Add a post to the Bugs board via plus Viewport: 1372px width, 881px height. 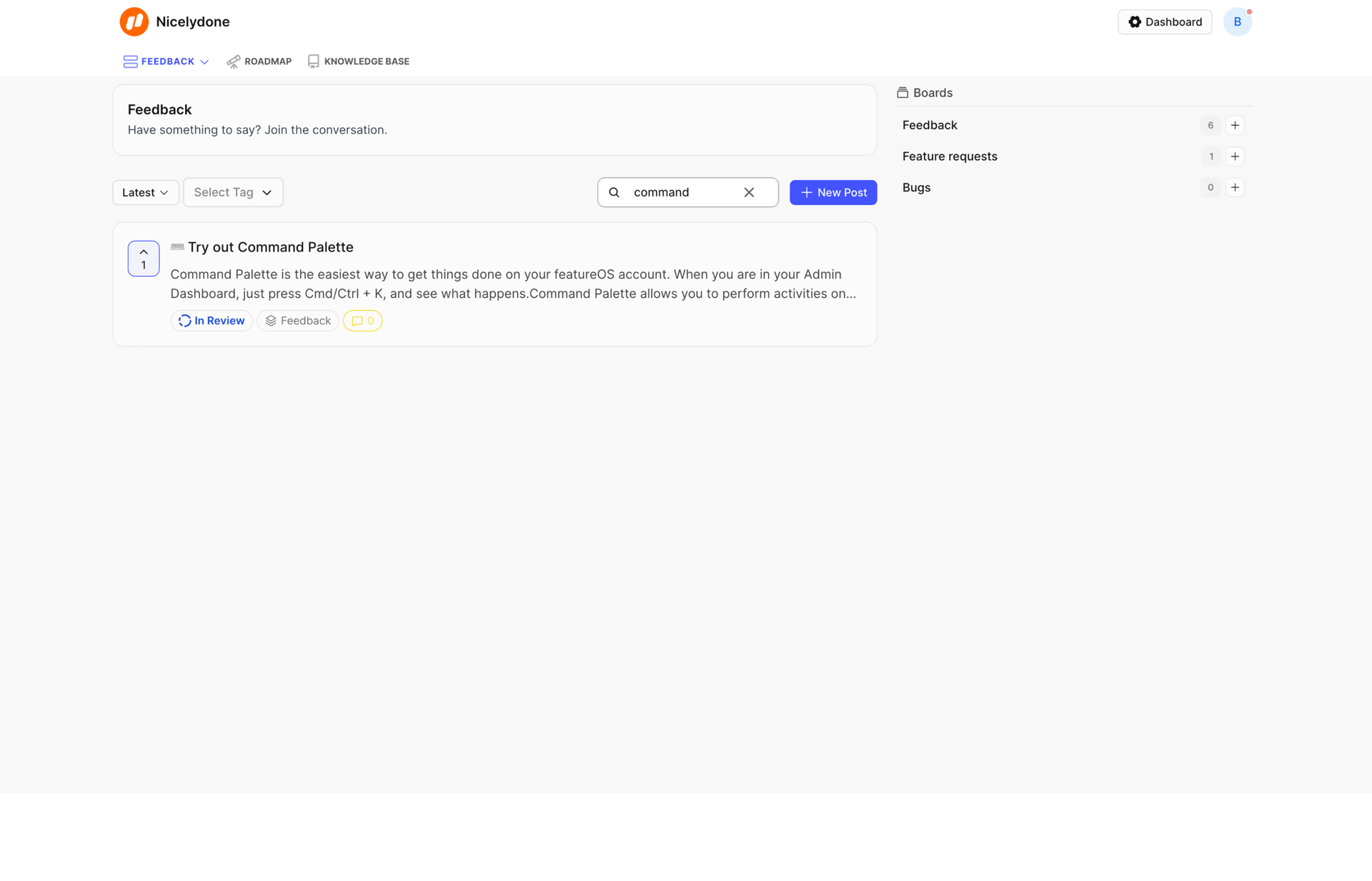pos(1236,187)
